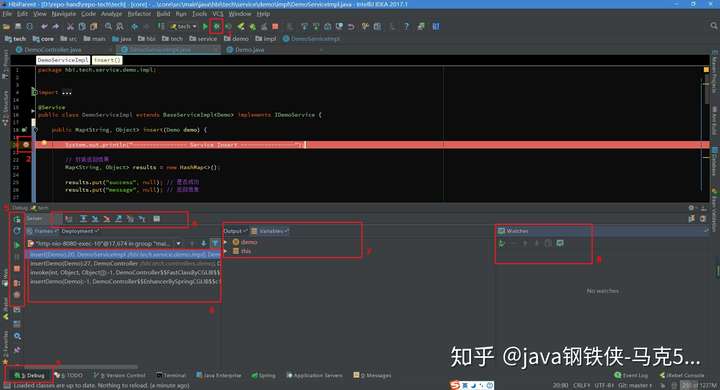Click the 'impl' breadcrumb folder

[x=266, y=39]
